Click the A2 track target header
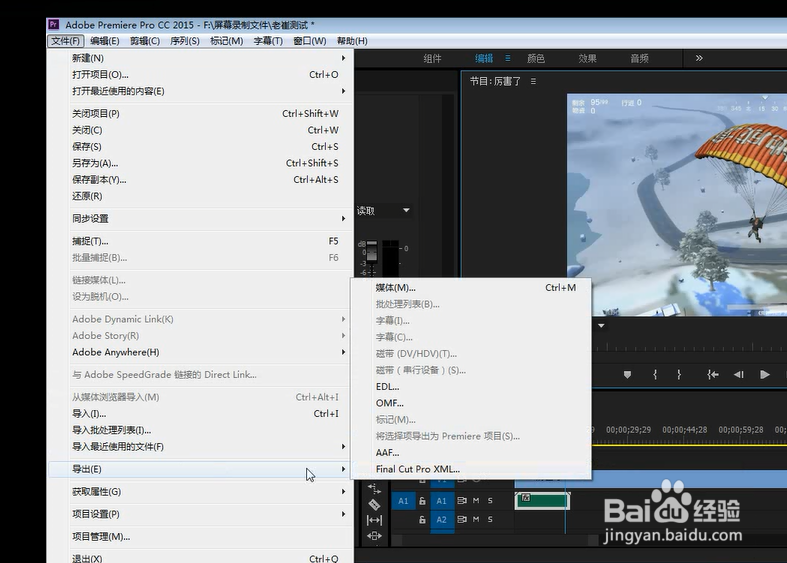 pos(442,520)
